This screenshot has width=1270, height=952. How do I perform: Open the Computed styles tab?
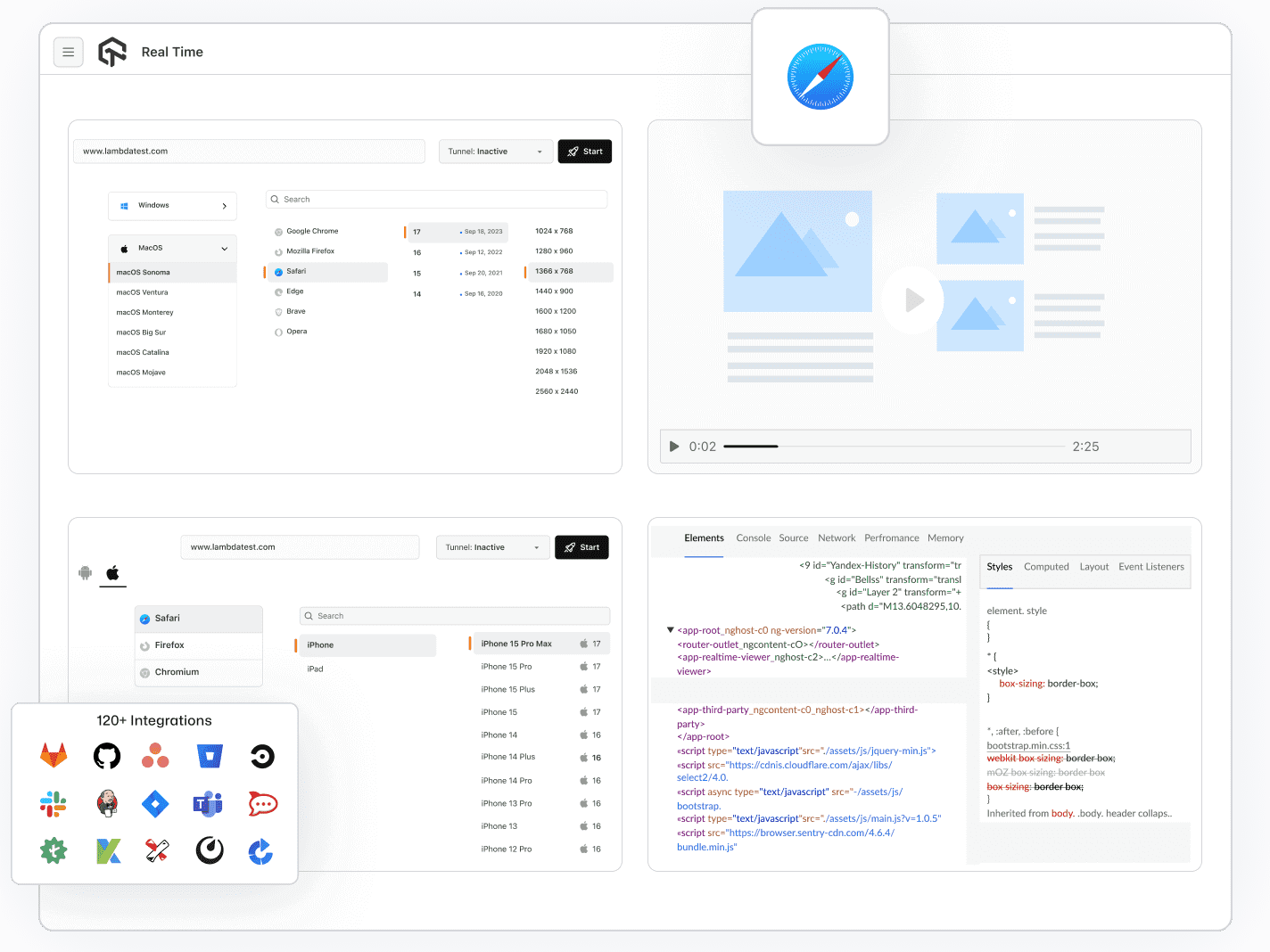(x=1046, y=567)
